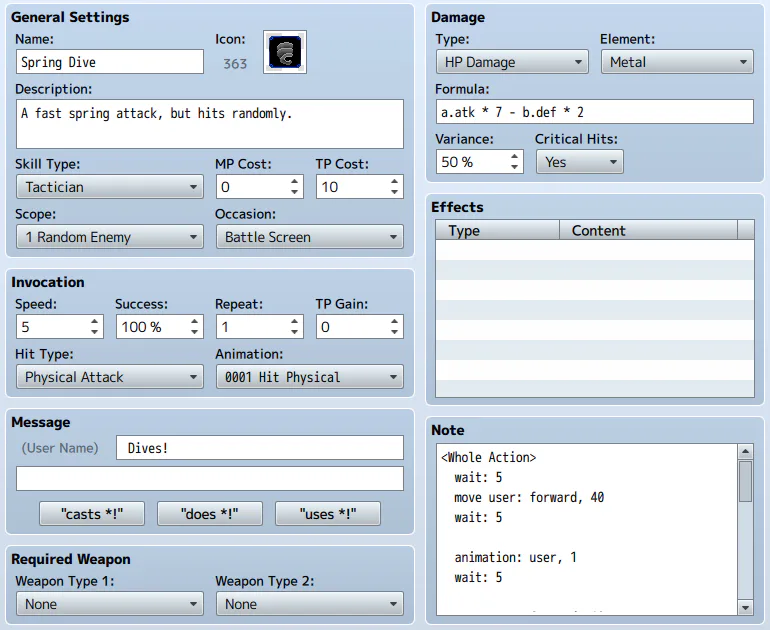
Task: Decrease Speed with the down arrow
Action: pos(94,332)
